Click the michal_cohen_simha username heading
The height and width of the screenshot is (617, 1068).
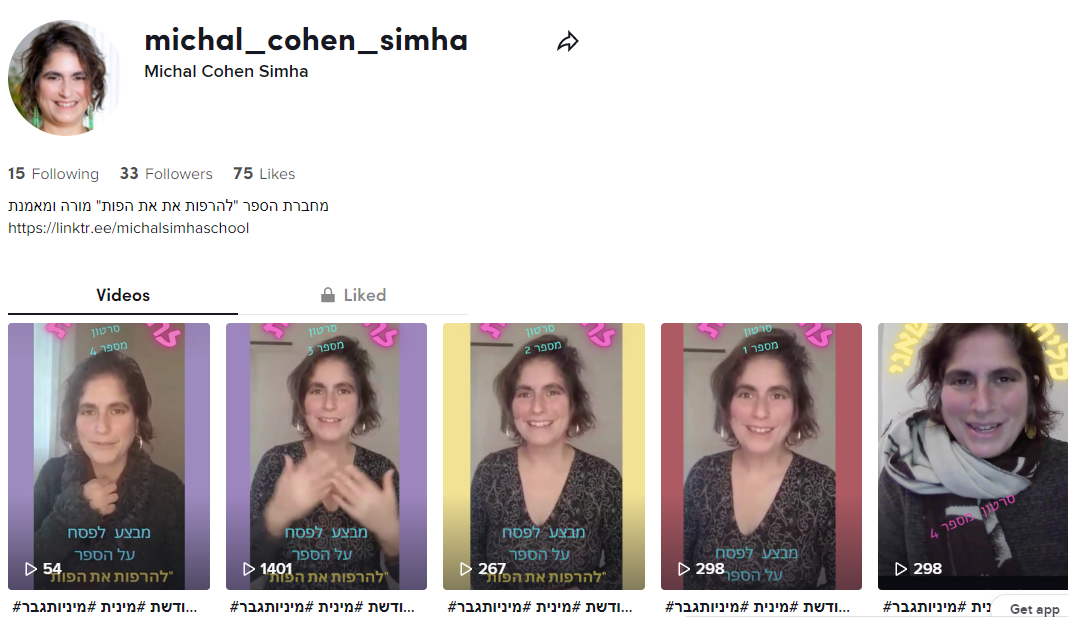(306, 40)
